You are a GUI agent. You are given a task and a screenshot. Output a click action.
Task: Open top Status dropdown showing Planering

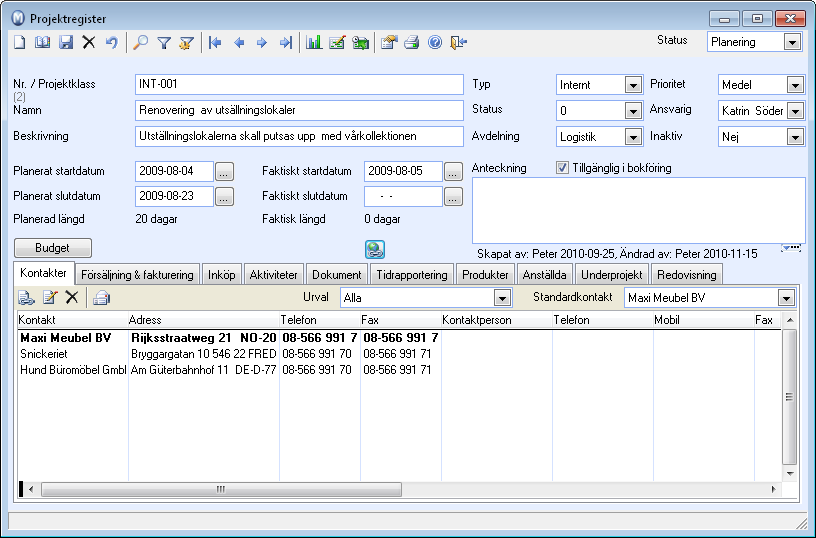click(792, 42)
